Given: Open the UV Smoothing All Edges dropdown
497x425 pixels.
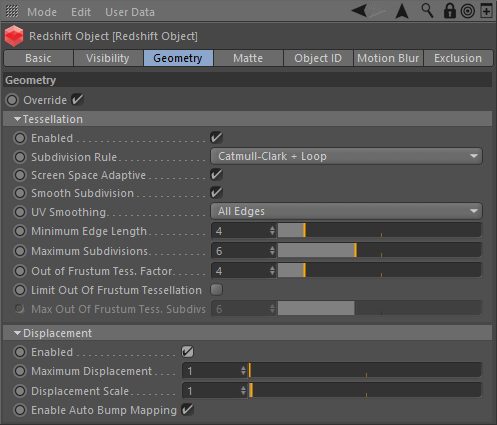Looking at the screenshot, I should [346, 211].
